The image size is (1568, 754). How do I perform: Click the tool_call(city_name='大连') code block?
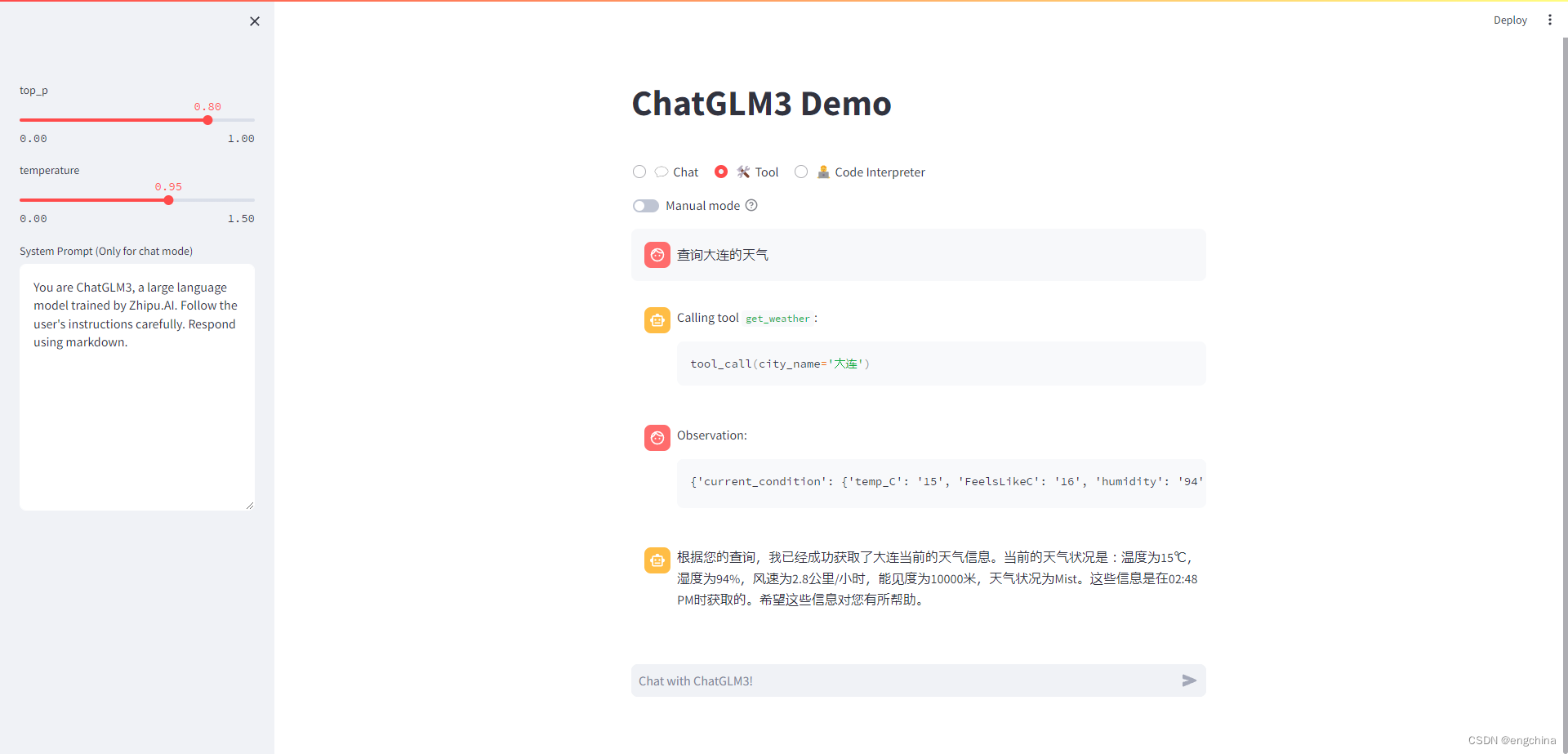pos(942,364)
